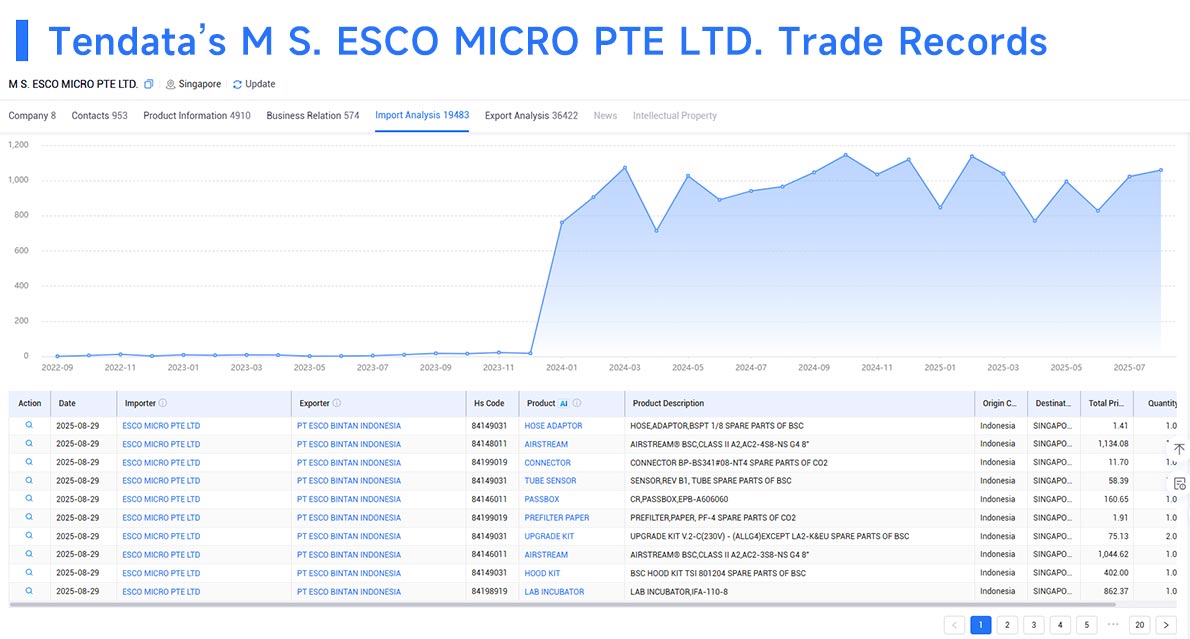Click description 'CR,PASSBOX,EPB-A606060'
The width and height of the screenshot is (1190, 639).
tap(678, 499)
